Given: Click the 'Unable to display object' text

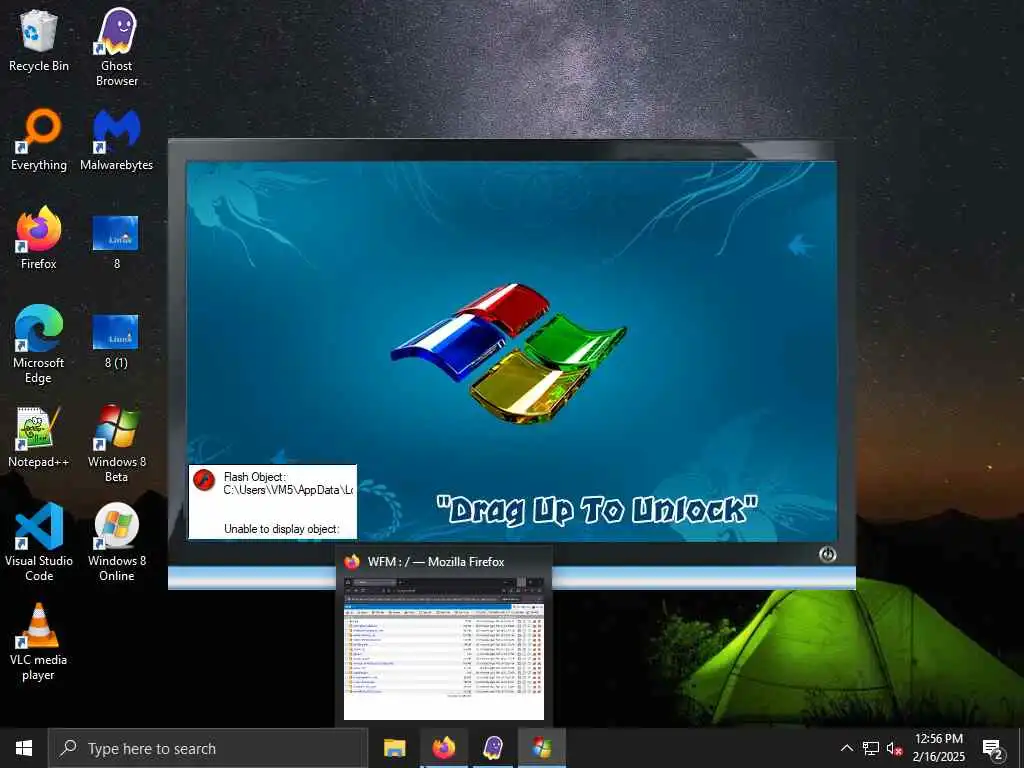Looking at the screenshot, I should 281,529.
